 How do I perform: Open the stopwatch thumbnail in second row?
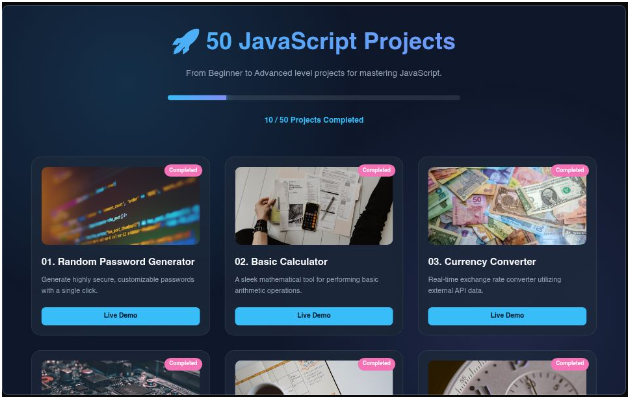click(x=507, y=377)
